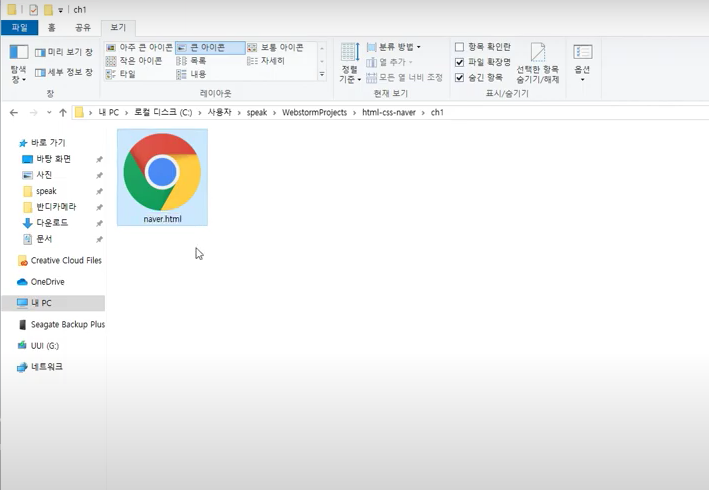
Task: Click WebstormProjects breadcrumb
Action: point(314,113)
